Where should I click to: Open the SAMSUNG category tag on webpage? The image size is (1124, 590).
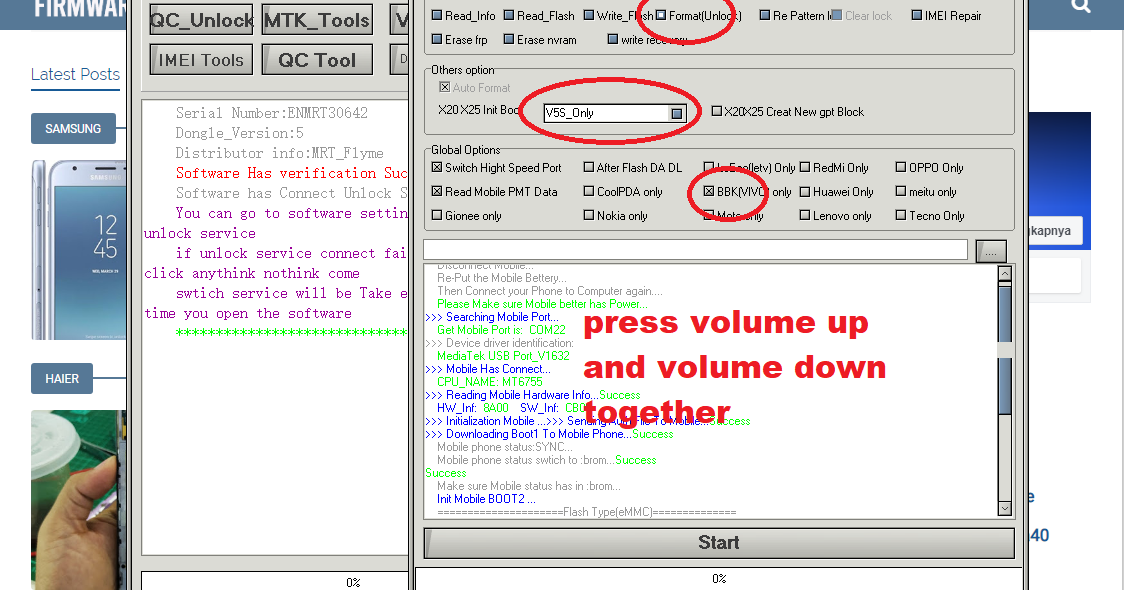73,128
